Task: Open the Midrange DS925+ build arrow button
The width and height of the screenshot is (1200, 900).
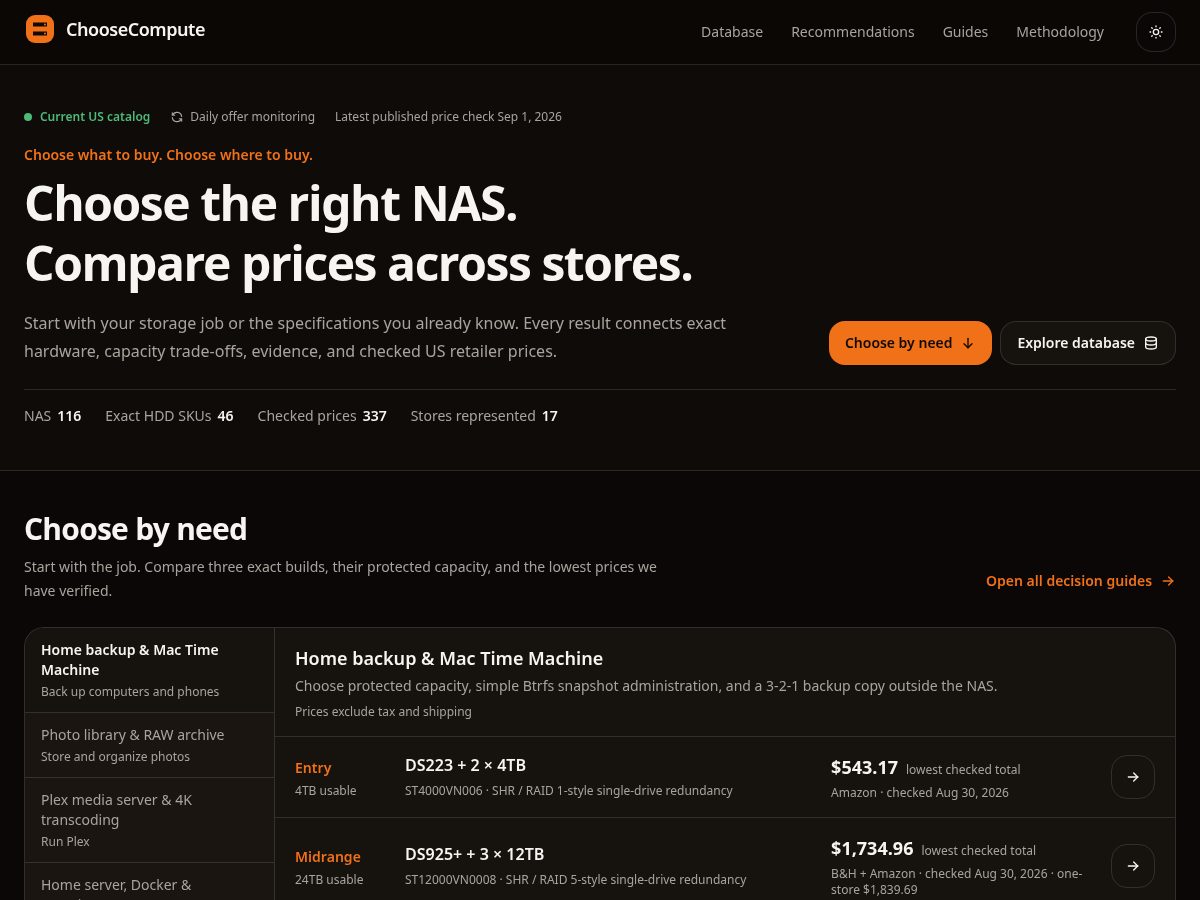Action: [1133, 866]
